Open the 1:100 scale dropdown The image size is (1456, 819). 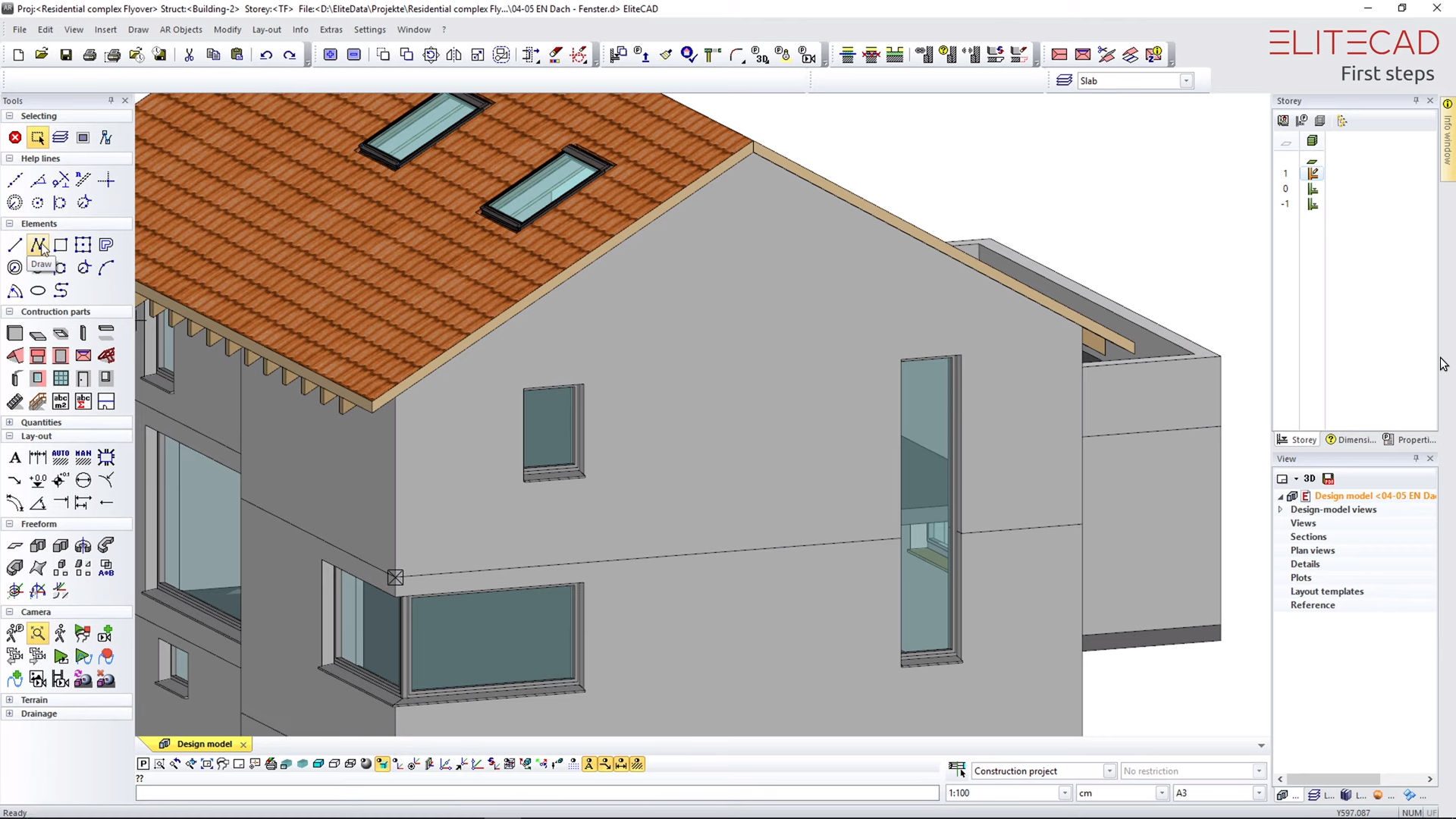click(x=1065, y=793)
